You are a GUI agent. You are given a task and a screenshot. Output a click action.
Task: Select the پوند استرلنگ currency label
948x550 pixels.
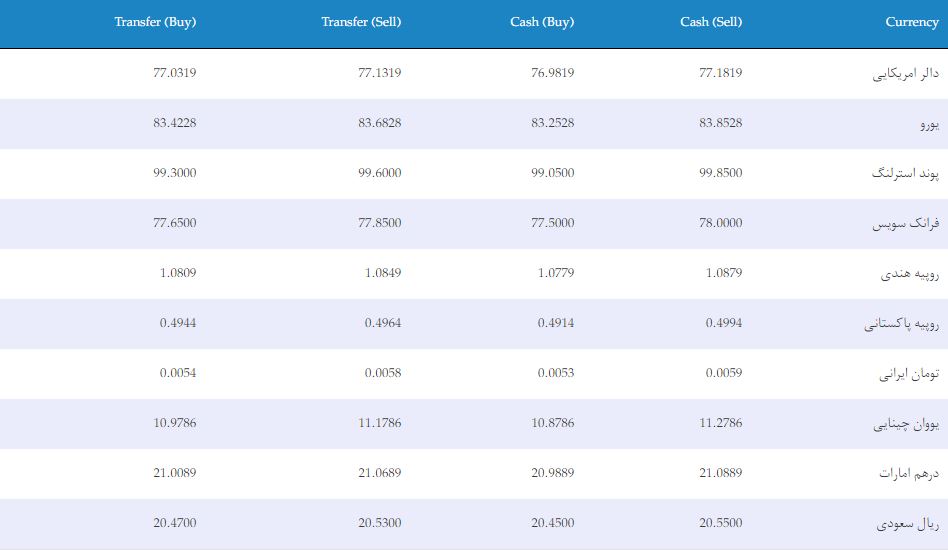(905, 173)
